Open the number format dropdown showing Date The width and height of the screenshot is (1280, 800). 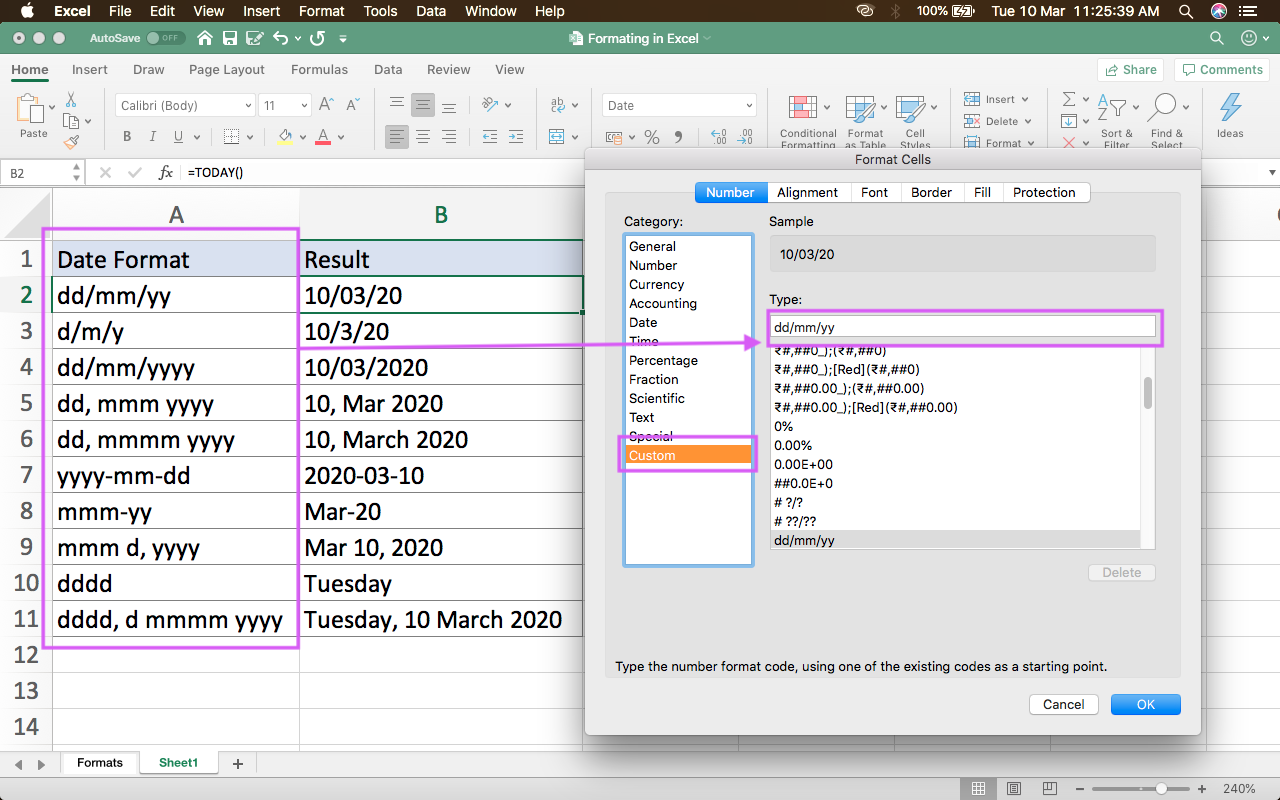click(678, 104)
